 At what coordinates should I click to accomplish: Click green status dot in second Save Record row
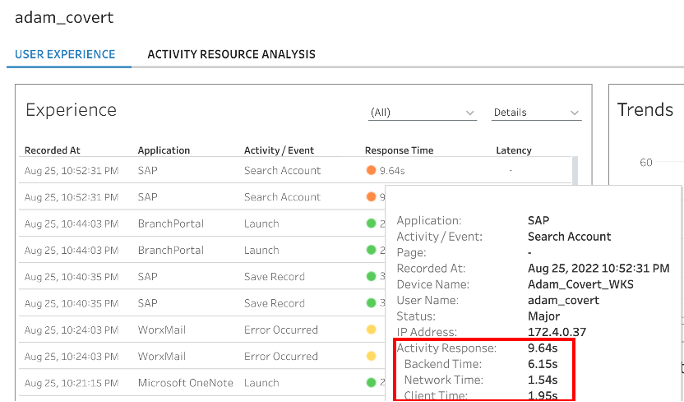[x=371, y=303]
